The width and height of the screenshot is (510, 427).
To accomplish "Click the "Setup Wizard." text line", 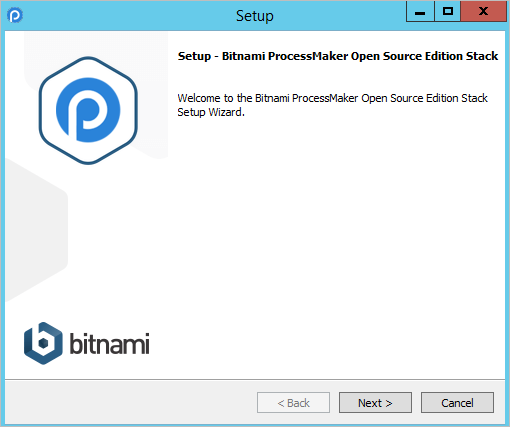I will tap(211, 112).
